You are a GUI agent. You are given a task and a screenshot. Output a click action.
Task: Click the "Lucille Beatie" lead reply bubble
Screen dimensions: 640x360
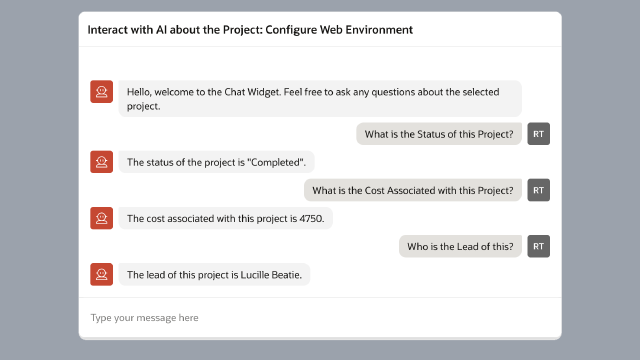[x=214, y=275]
